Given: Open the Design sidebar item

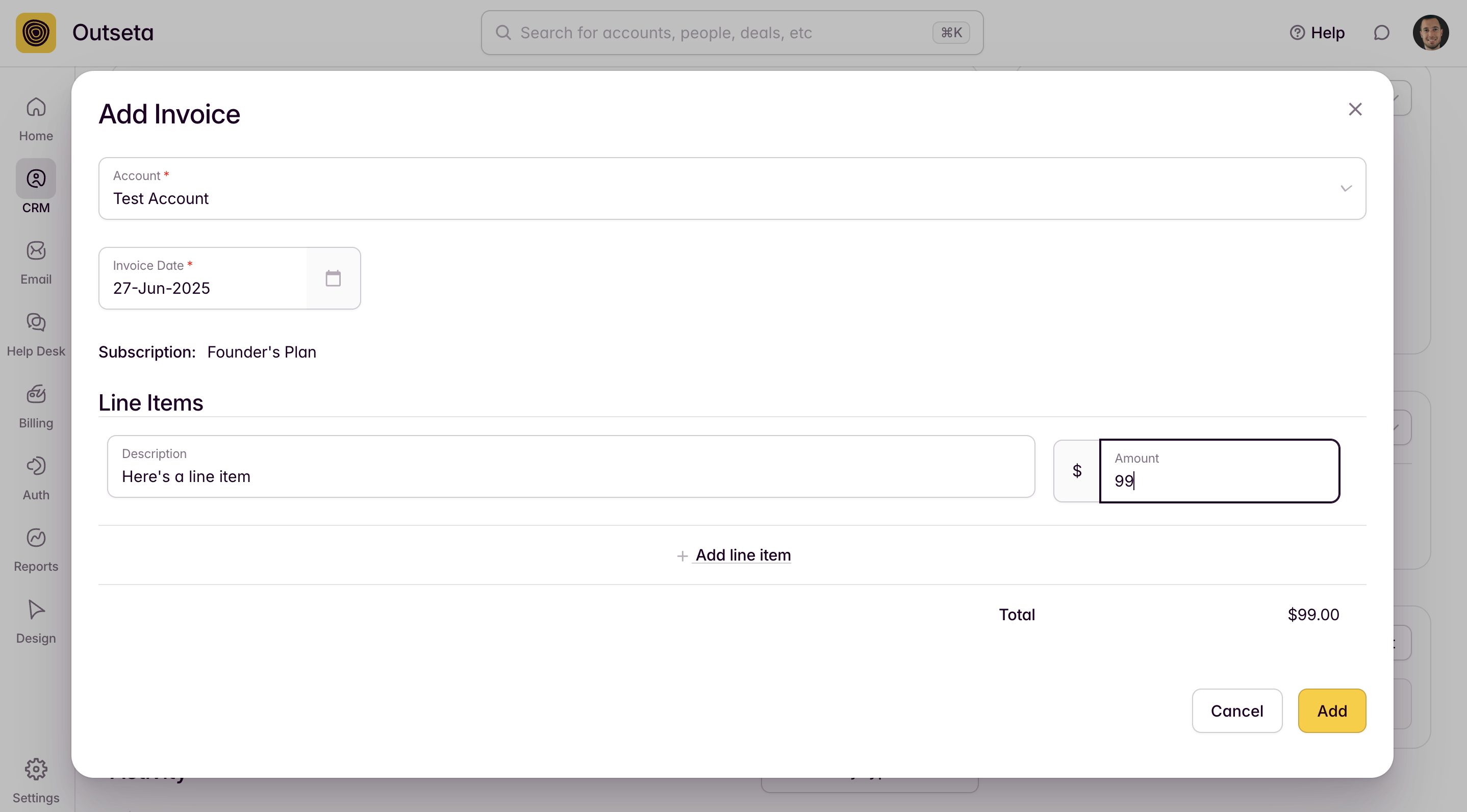Looking at the screenshot, I should coord(36,622).
